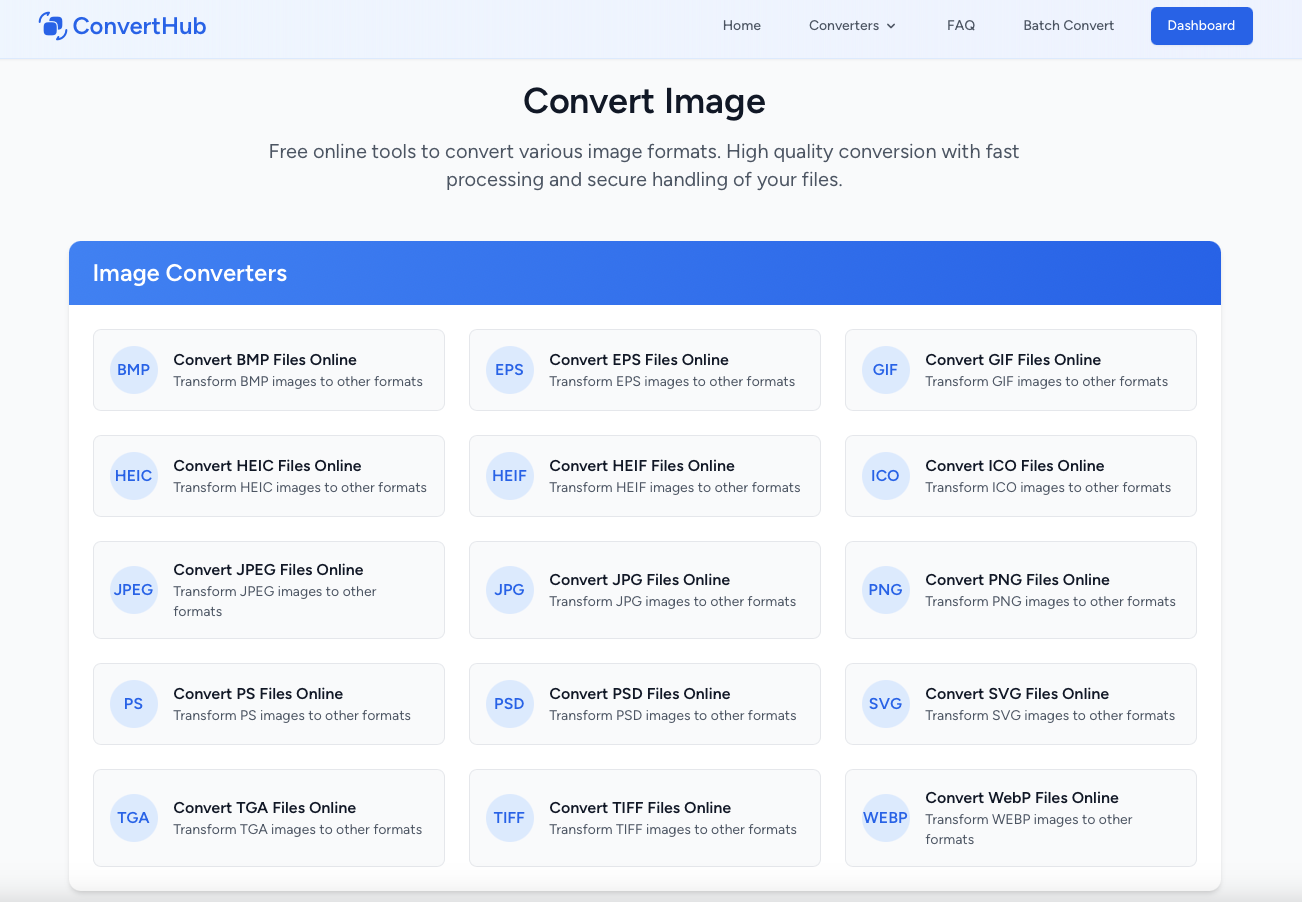Click the SVG format badge icon
The image size is (1302, 902).
pos(886,704)
